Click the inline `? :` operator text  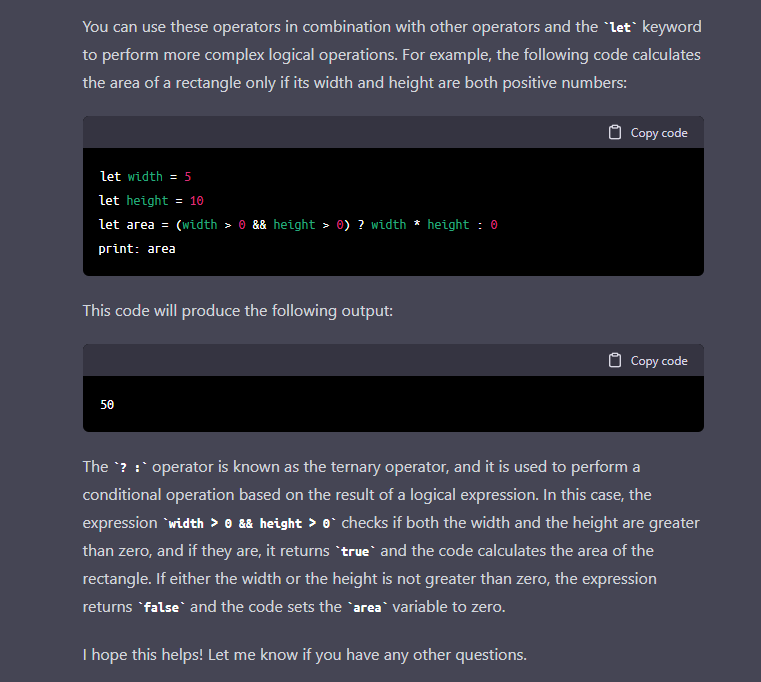tap(130, 468)
